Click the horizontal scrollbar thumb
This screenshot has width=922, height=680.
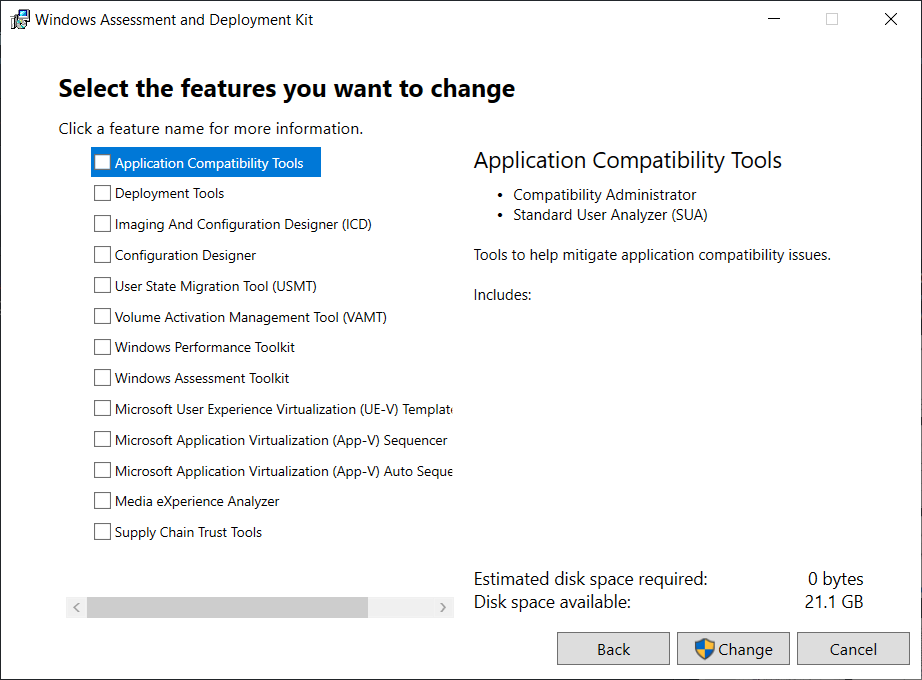[x=227, y=607]
